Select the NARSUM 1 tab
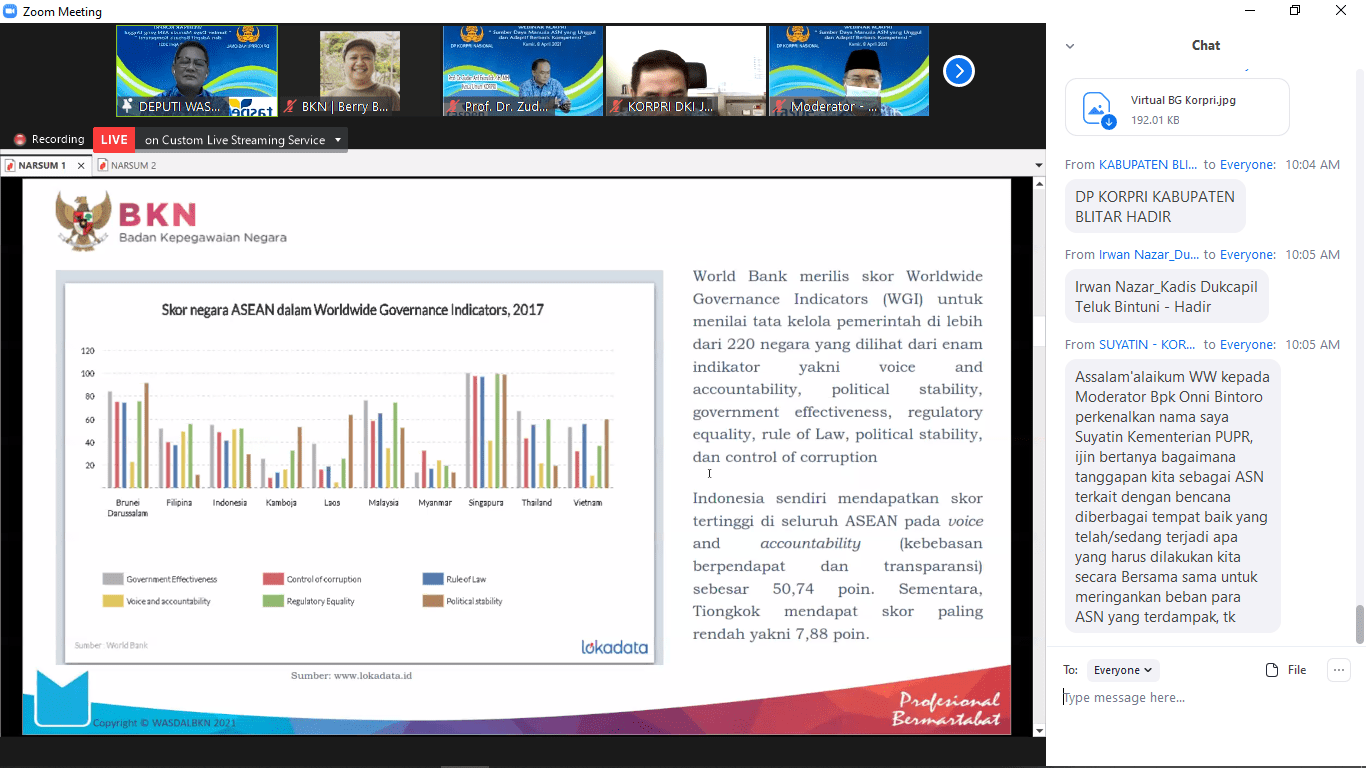 tap(42, 165)
